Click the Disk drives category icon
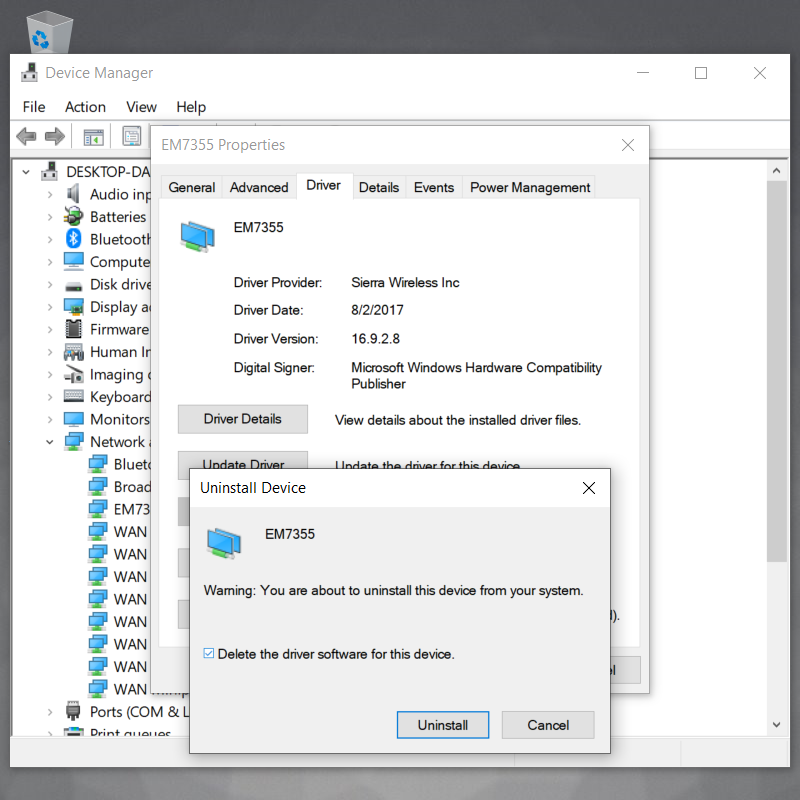This screenshot has width=800, height=800. [74, 284]
